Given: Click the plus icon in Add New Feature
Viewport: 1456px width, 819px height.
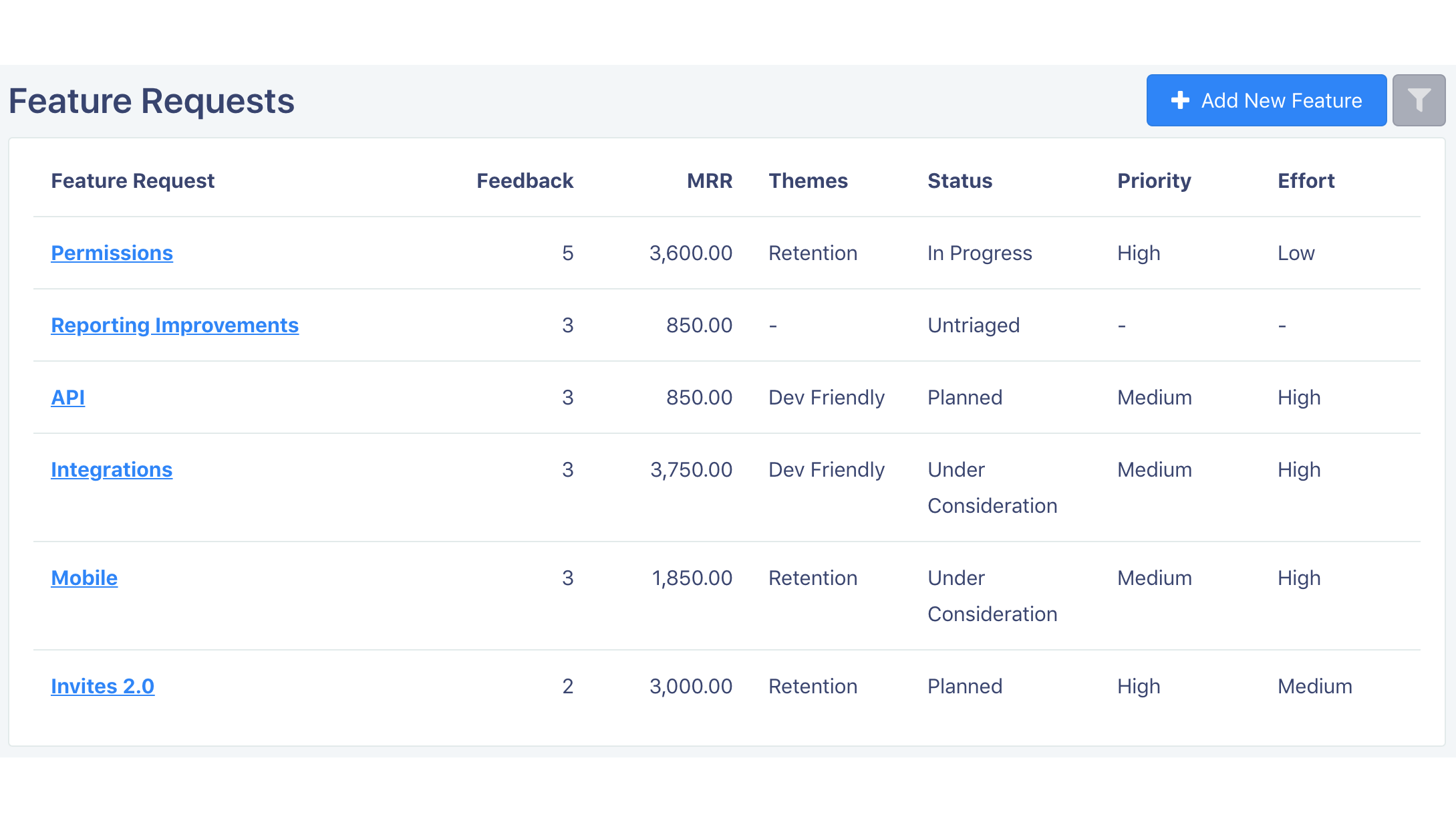Looking at the screenshot, I should pos(1180,100).
